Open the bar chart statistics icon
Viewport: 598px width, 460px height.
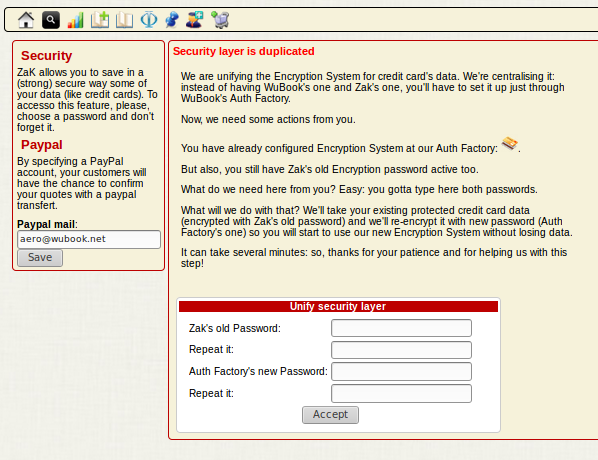pos(76,20)
